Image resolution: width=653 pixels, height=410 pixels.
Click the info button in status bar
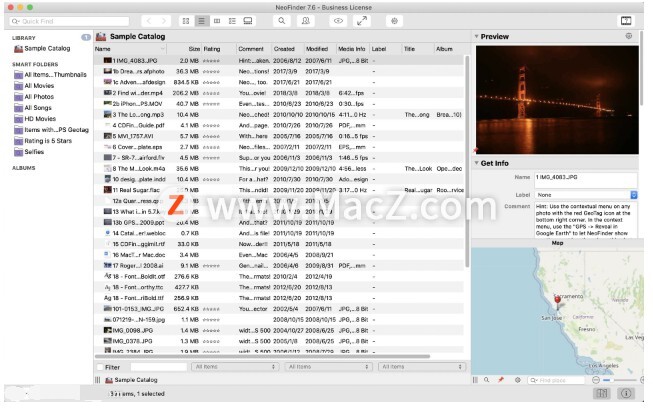coord(626,393)
